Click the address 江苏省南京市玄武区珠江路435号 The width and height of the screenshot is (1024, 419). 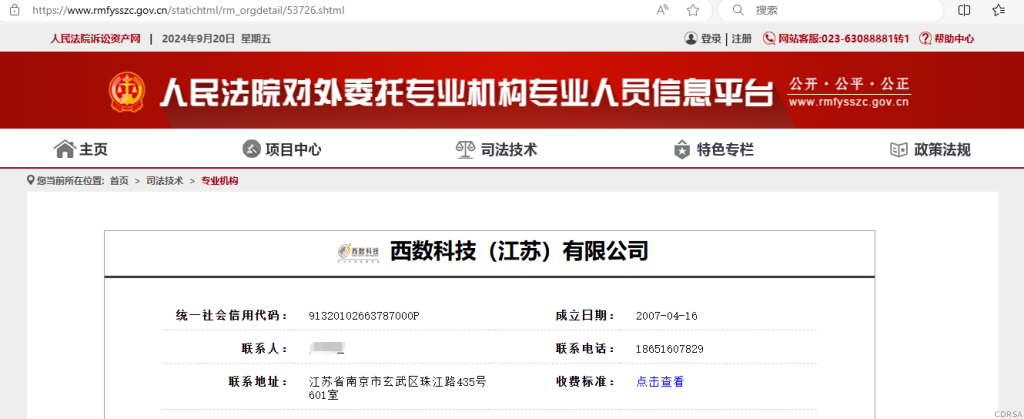(398, 381)
